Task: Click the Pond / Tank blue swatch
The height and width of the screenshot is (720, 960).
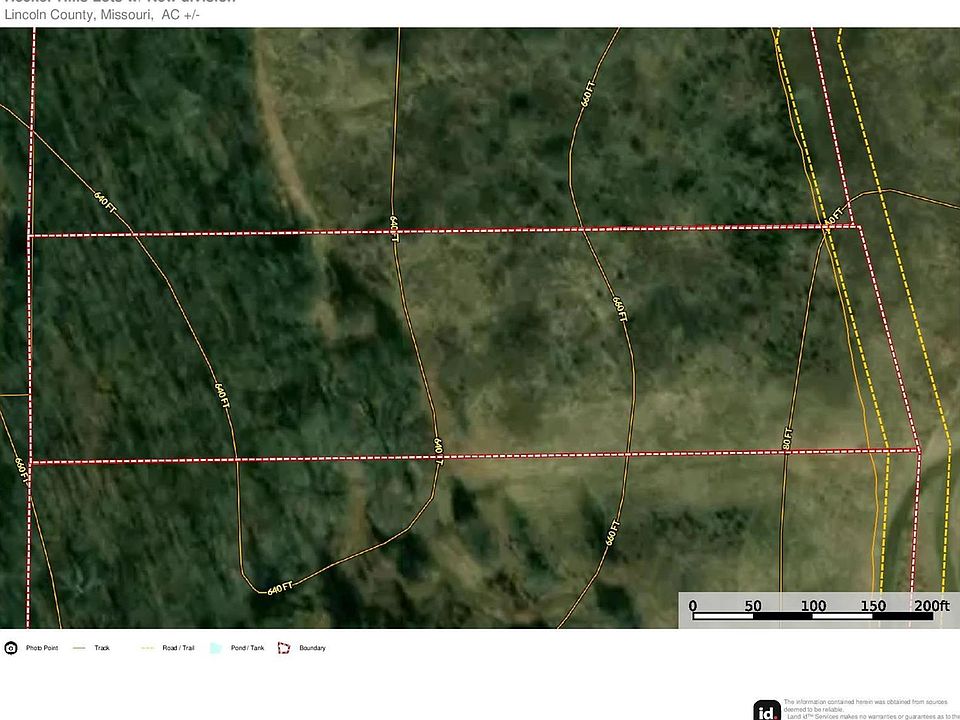Action: point(216,648)
